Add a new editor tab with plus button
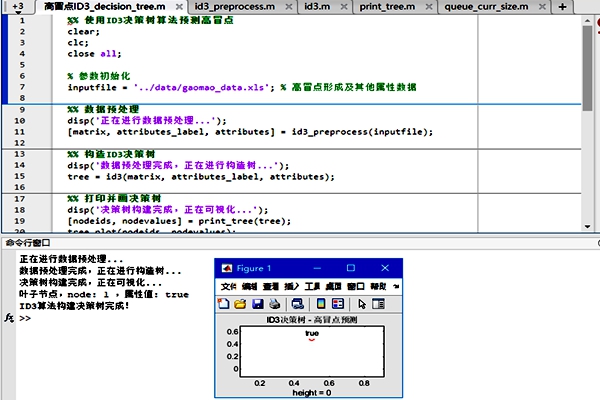The height and width of the screenshot is (400, 600). pyautogui.click(x=562, y=6)
